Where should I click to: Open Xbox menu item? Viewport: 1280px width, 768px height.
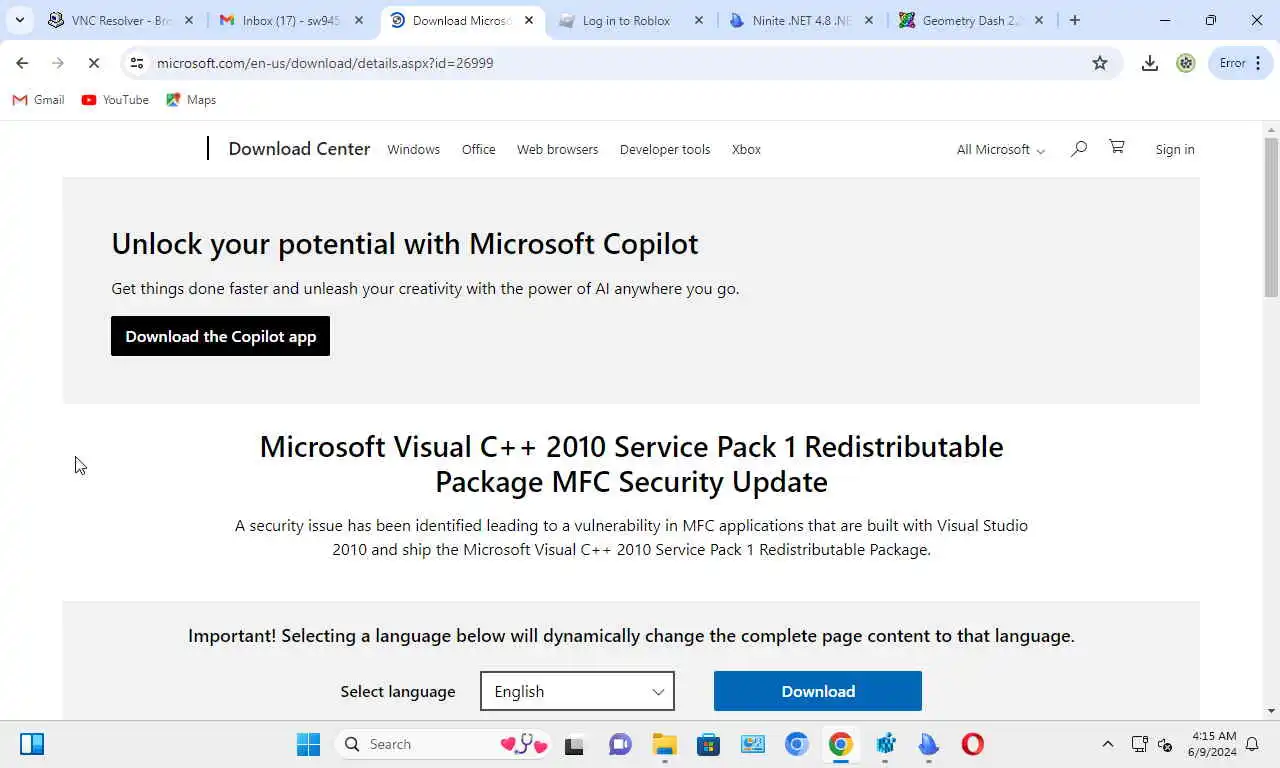pos(746,149)
